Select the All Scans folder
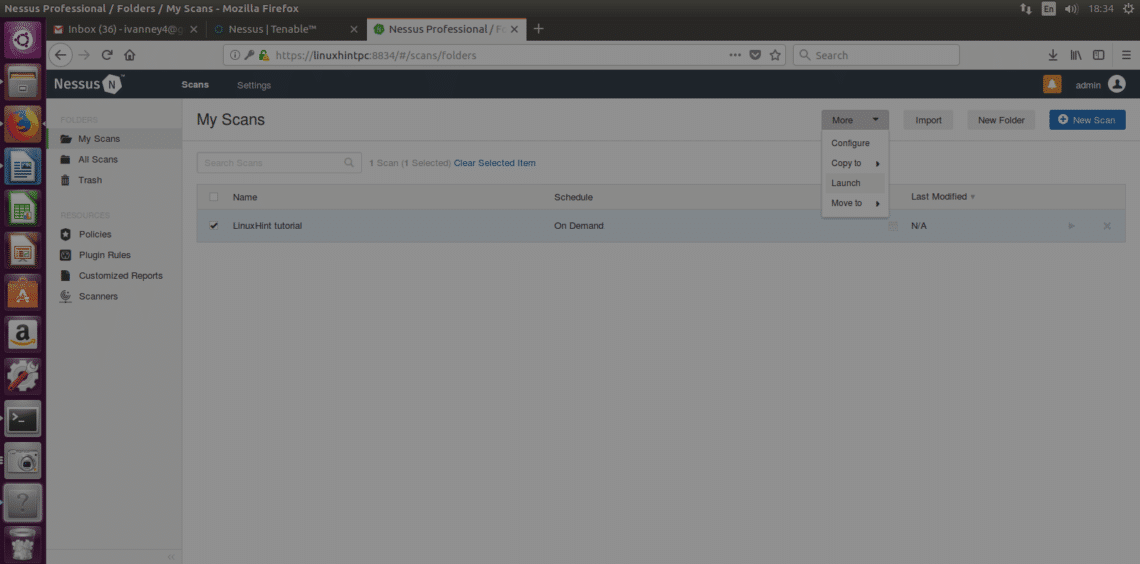Viewport: 1140px width, 564px height. pyautogui.click(x=97, y=159)
